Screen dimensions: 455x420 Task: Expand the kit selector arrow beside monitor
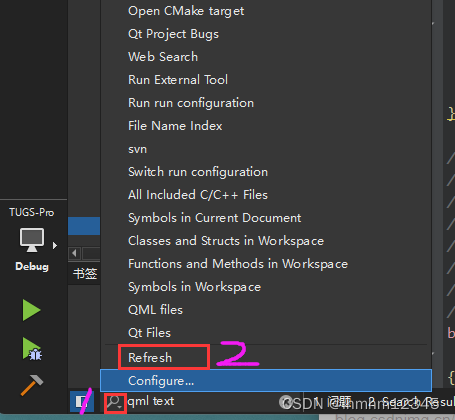[55, 246]
